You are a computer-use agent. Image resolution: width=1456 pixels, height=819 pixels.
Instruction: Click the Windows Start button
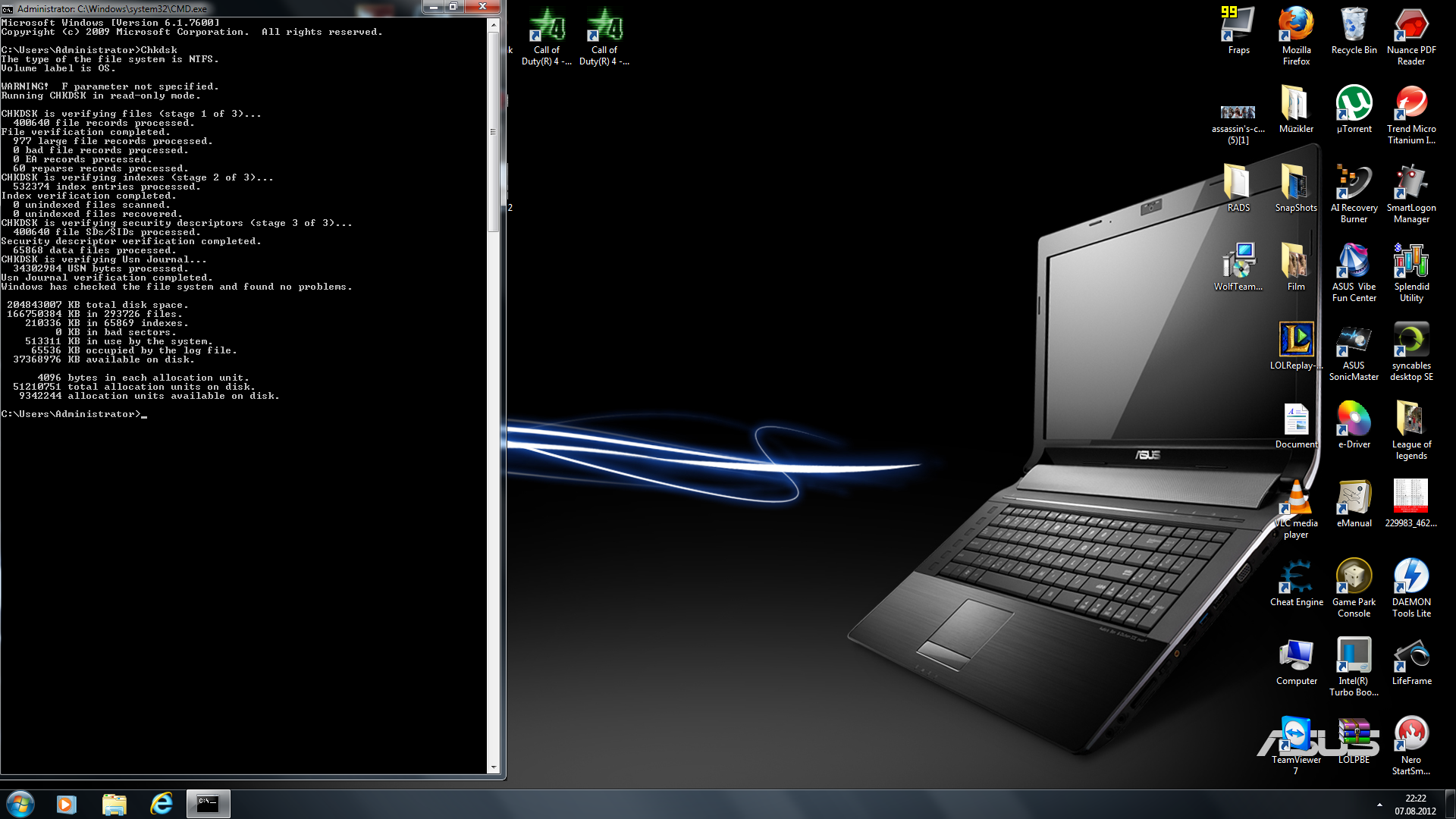click(x=20, y=804)
